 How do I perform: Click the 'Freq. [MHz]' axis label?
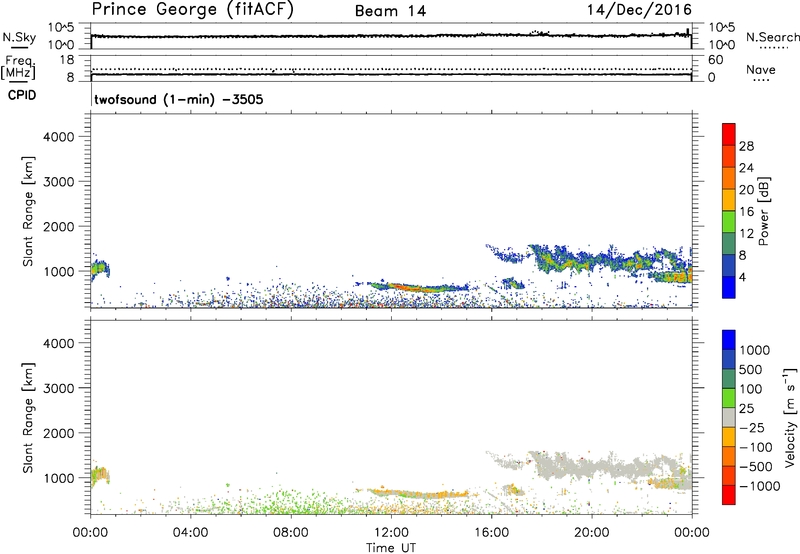18,68
